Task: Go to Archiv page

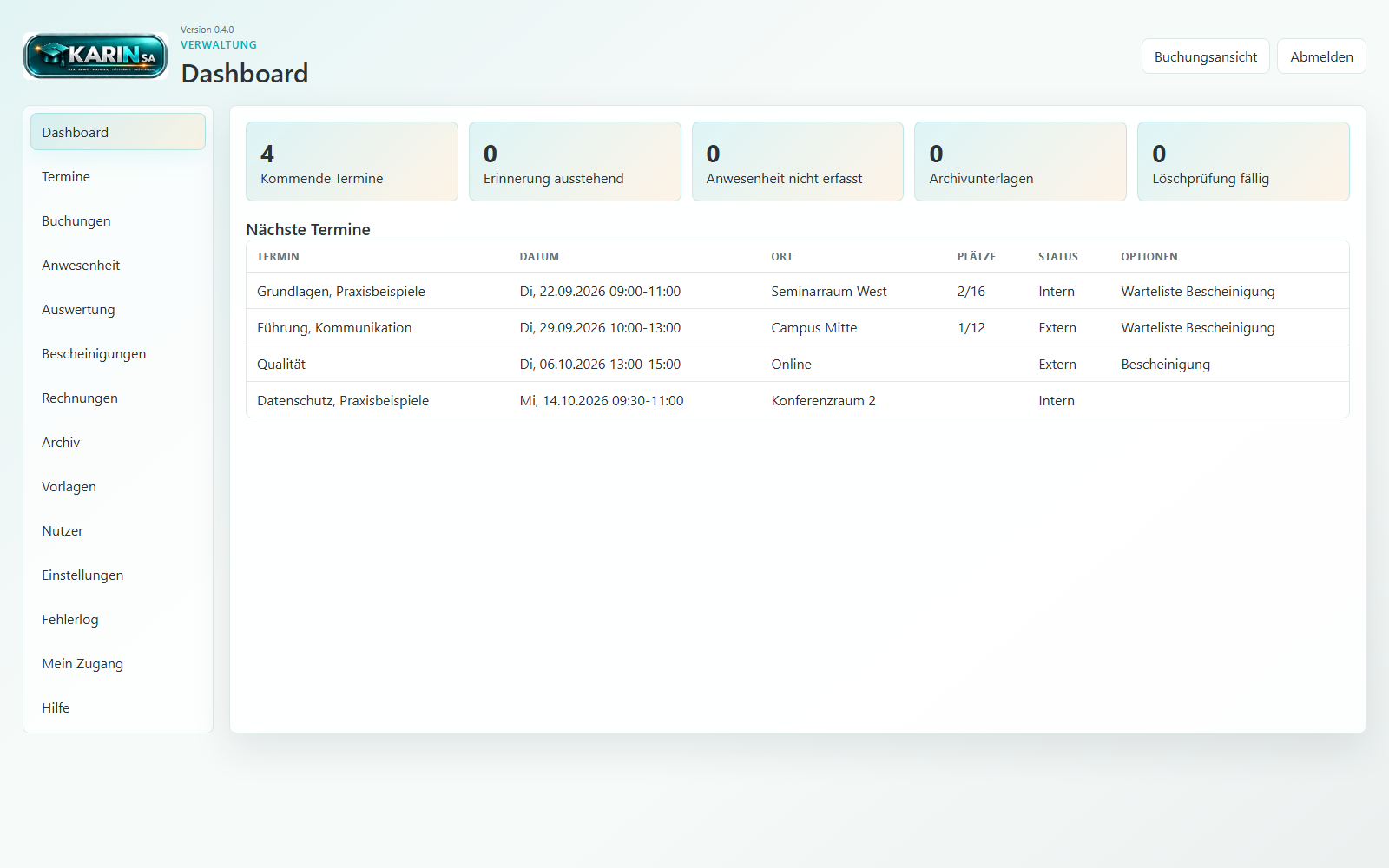Action: [x=118, y=442]
